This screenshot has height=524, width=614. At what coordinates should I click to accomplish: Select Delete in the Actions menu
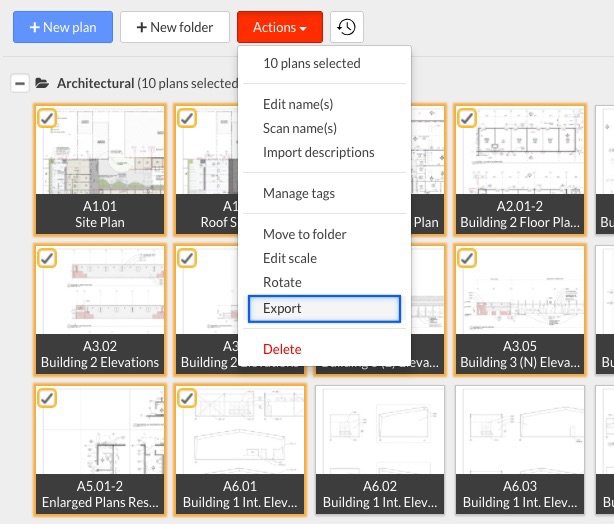click(282, 349)
